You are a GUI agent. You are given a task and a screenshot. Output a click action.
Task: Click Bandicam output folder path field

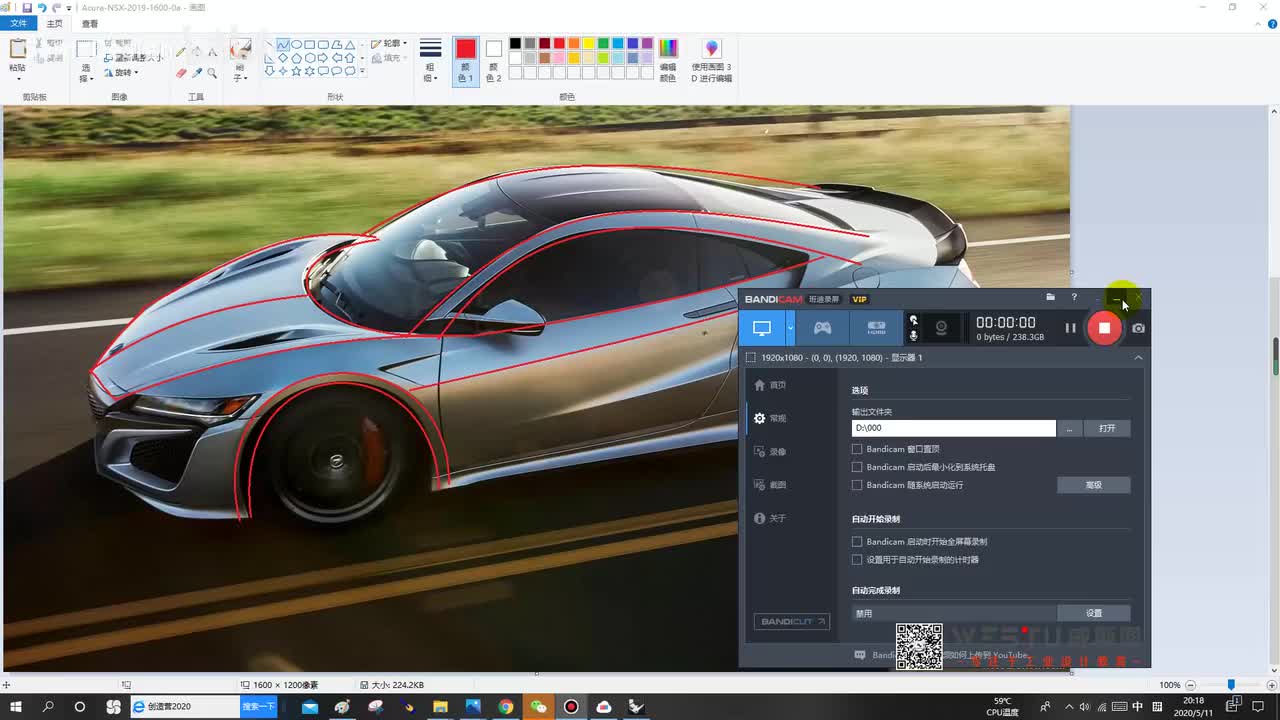954,428
